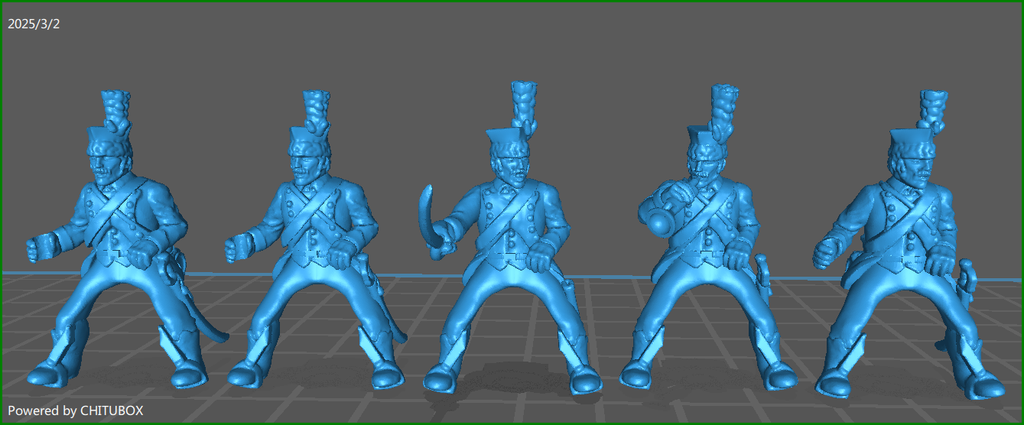This screenshot has width=1024, height=425.
Task: Click the scabbard beside the bugler's leg
Action: tap(763, 275)
